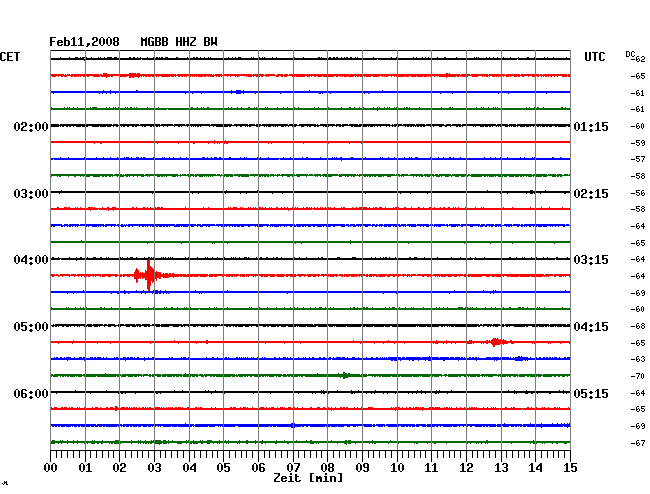Image resolution: width=650 pixels, height=494 pixels.
Task: Click the date label Feb11,2008
Action: click(x=84, y=42)
